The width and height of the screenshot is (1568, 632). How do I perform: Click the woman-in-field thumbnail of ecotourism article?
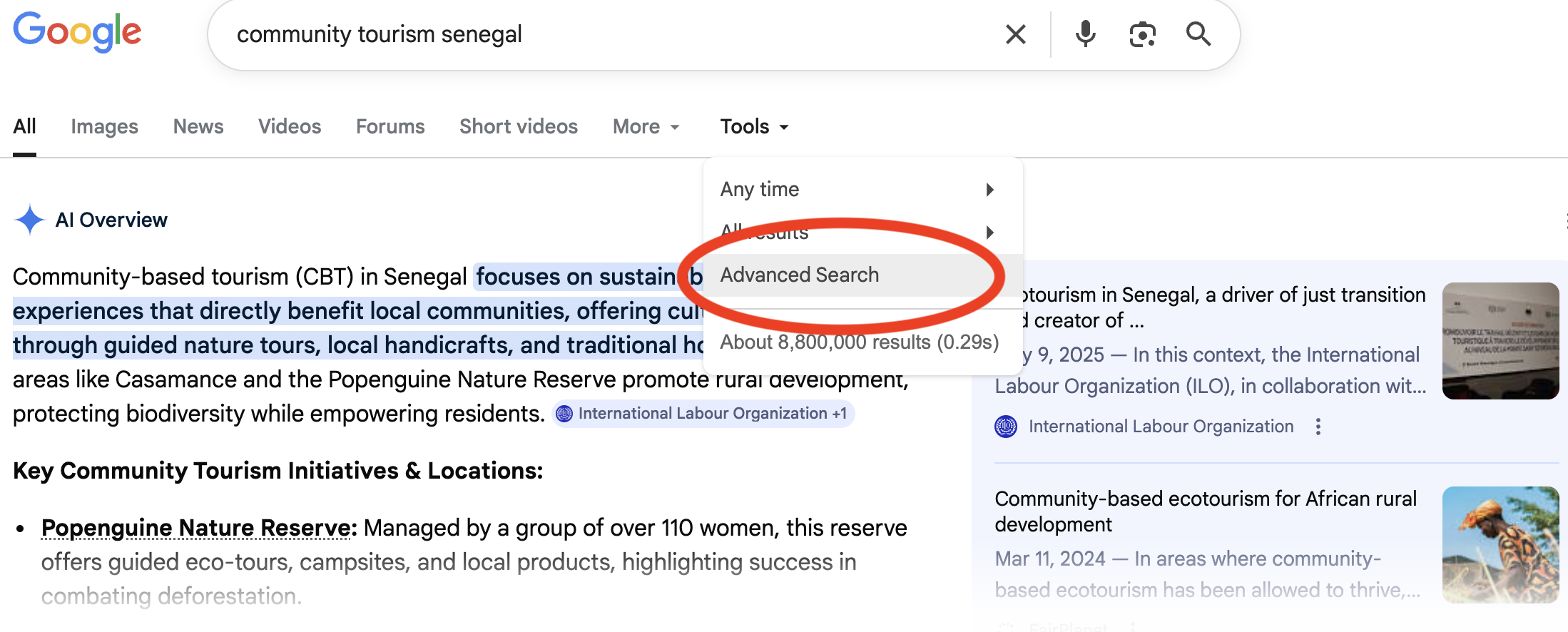[1500, 545]
